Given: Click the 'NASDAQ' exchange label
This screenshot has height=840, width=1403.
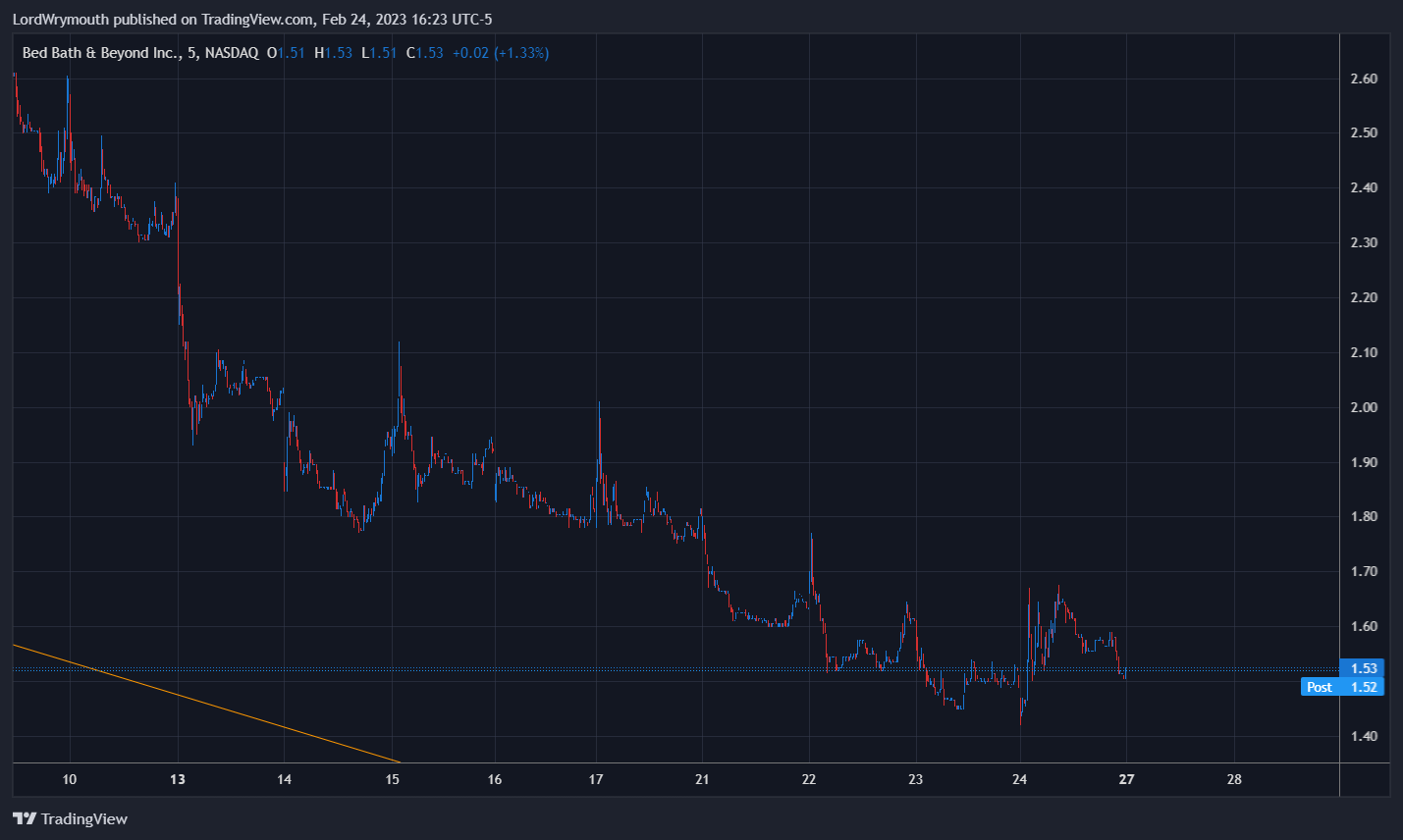Looking at the screenshot, I should [232, 53].
